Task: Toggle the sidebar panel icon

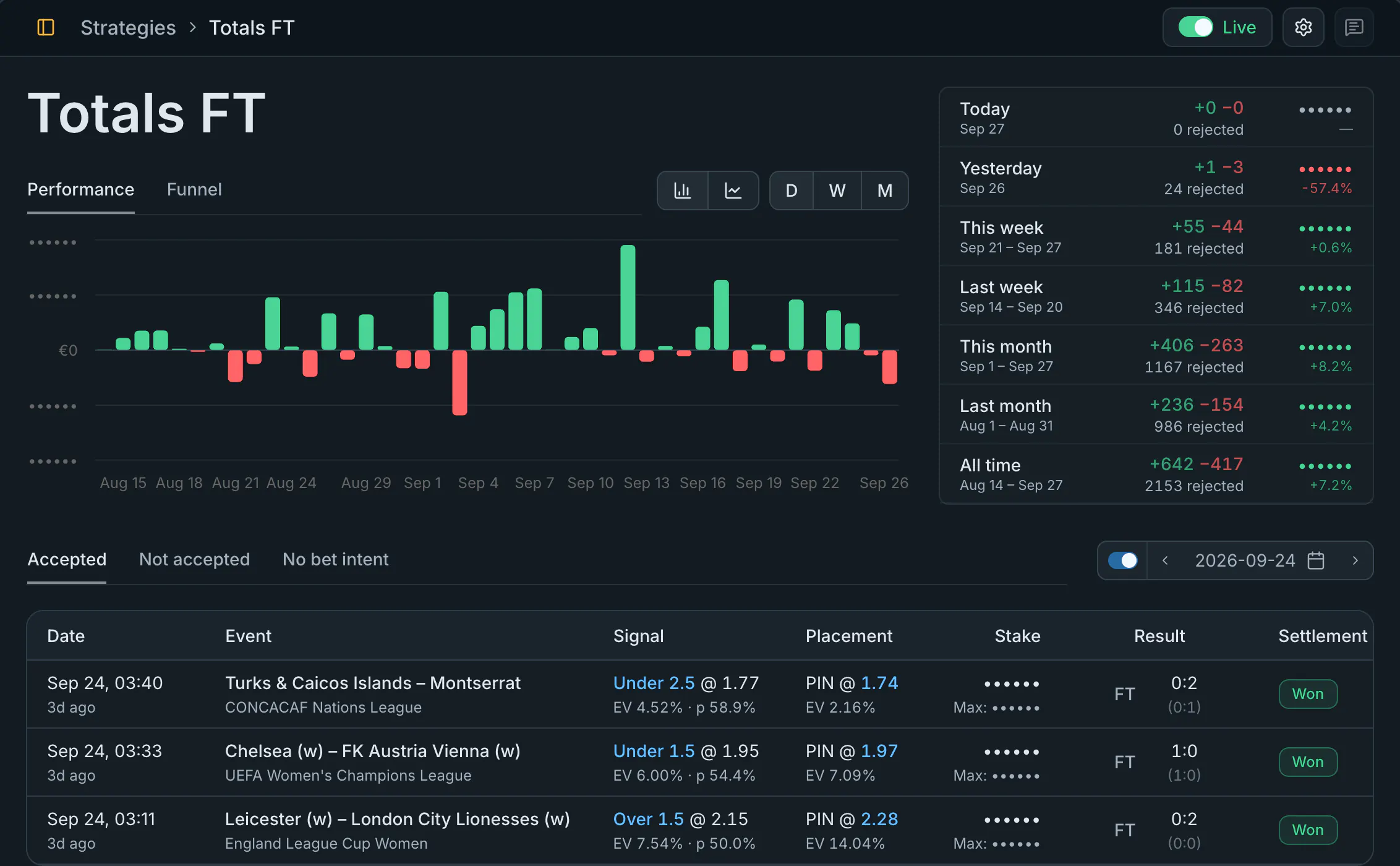Action: 46,27
